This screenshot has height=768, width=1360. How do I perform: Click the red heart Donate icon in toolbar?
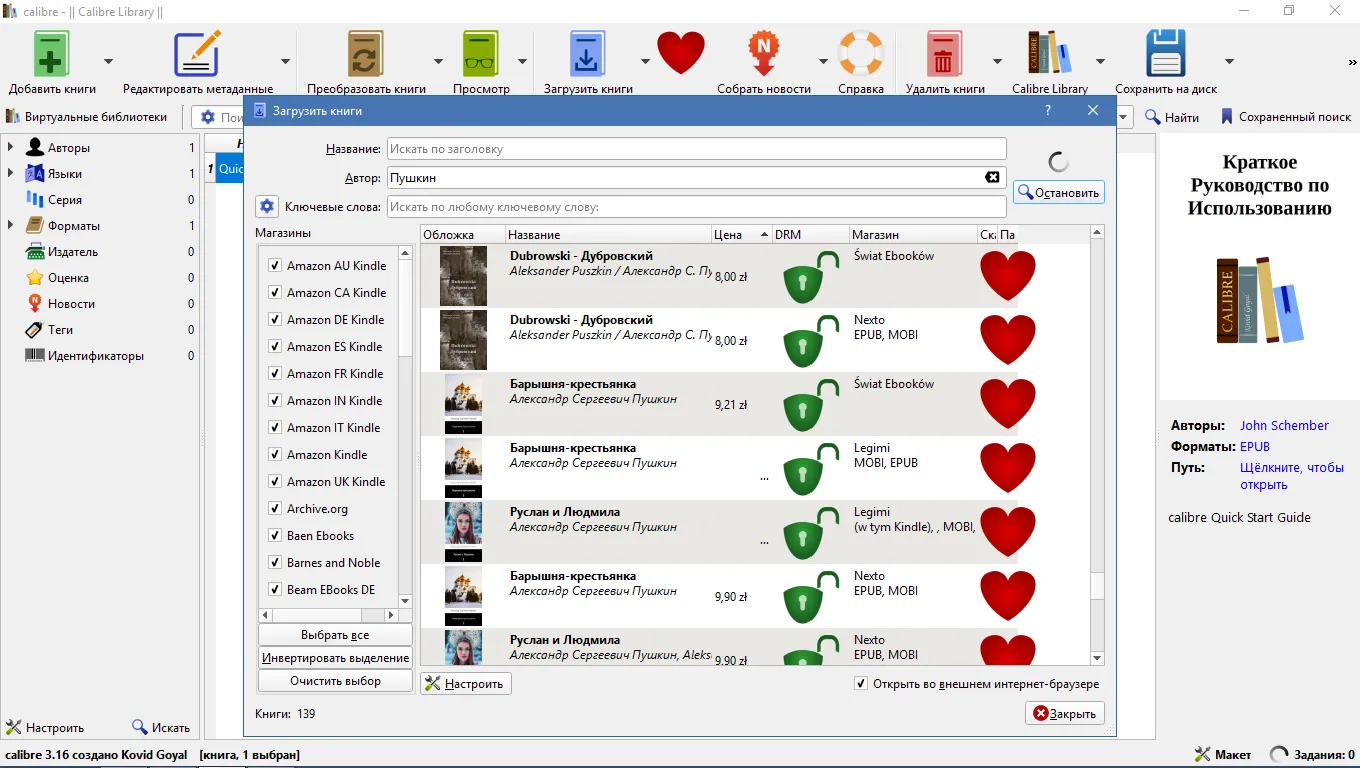(681, 53)
